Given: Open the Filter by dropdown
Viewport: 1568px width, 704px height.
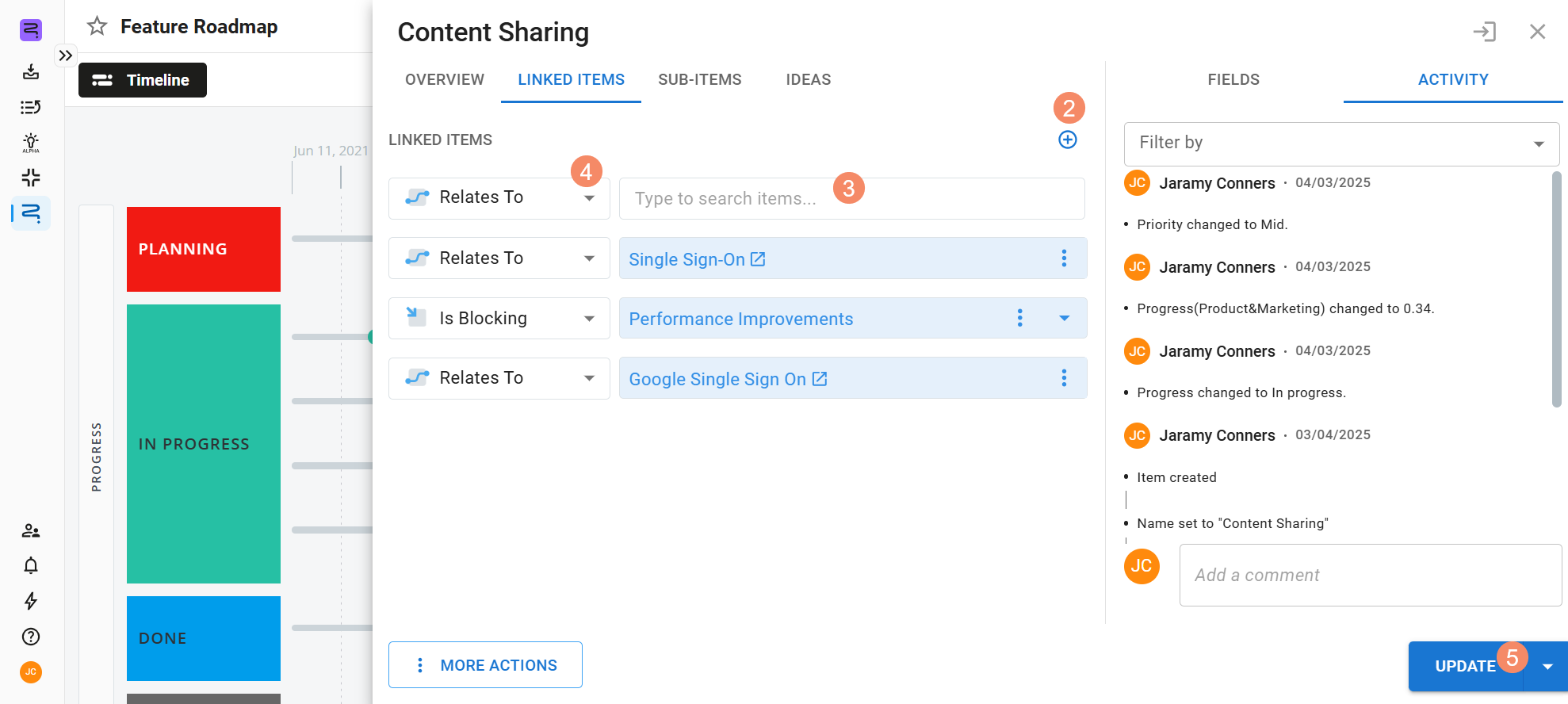Looking at the screenshot, I should click(1340, 143).
